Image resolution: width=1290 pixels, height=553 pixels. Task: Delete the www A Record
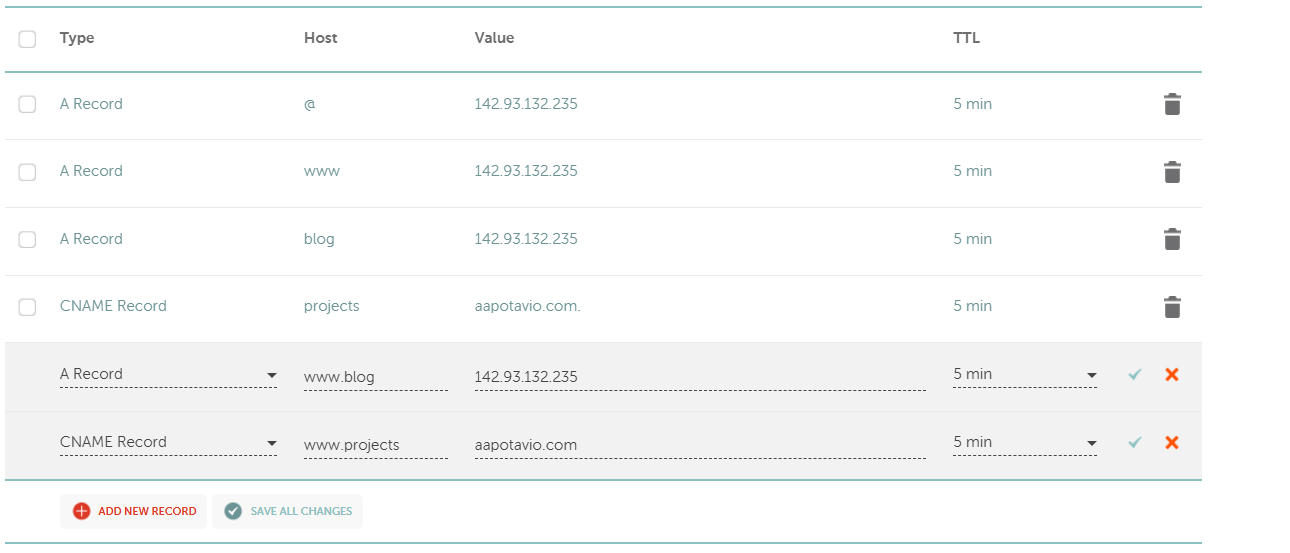(1172, 172)
